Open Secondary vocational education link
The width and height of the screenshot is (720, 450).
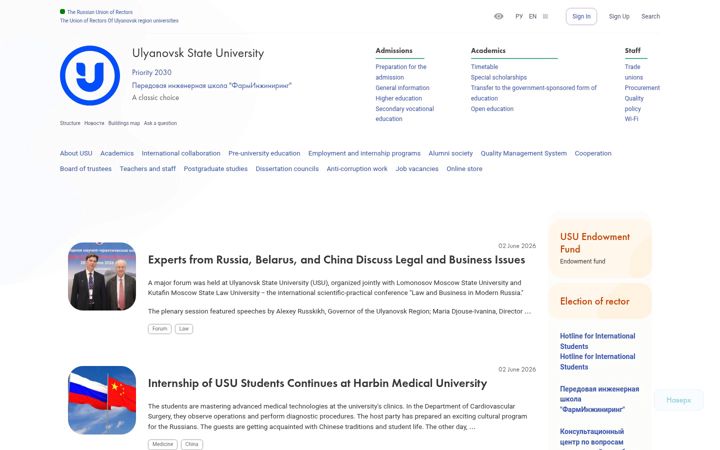pyautogui.click(x=405, y=114)
